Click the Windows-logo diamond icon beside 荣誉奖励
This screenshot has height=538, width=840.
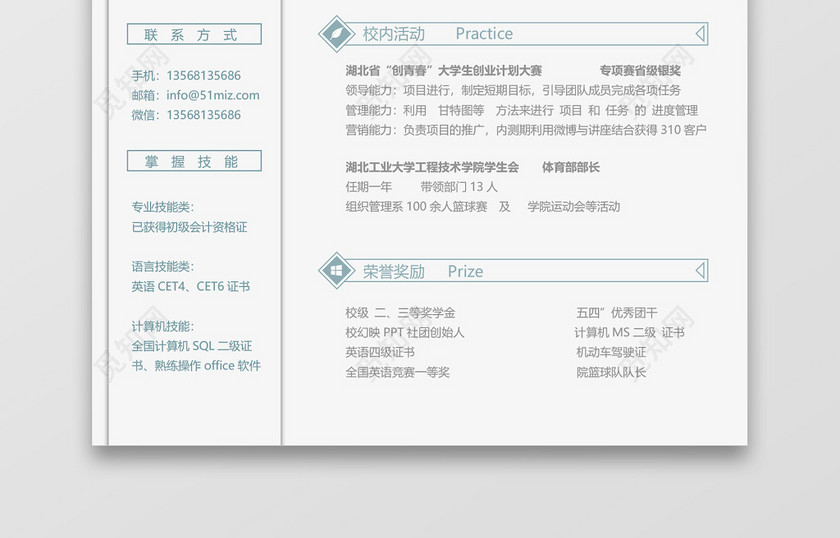tap(336, 271)
